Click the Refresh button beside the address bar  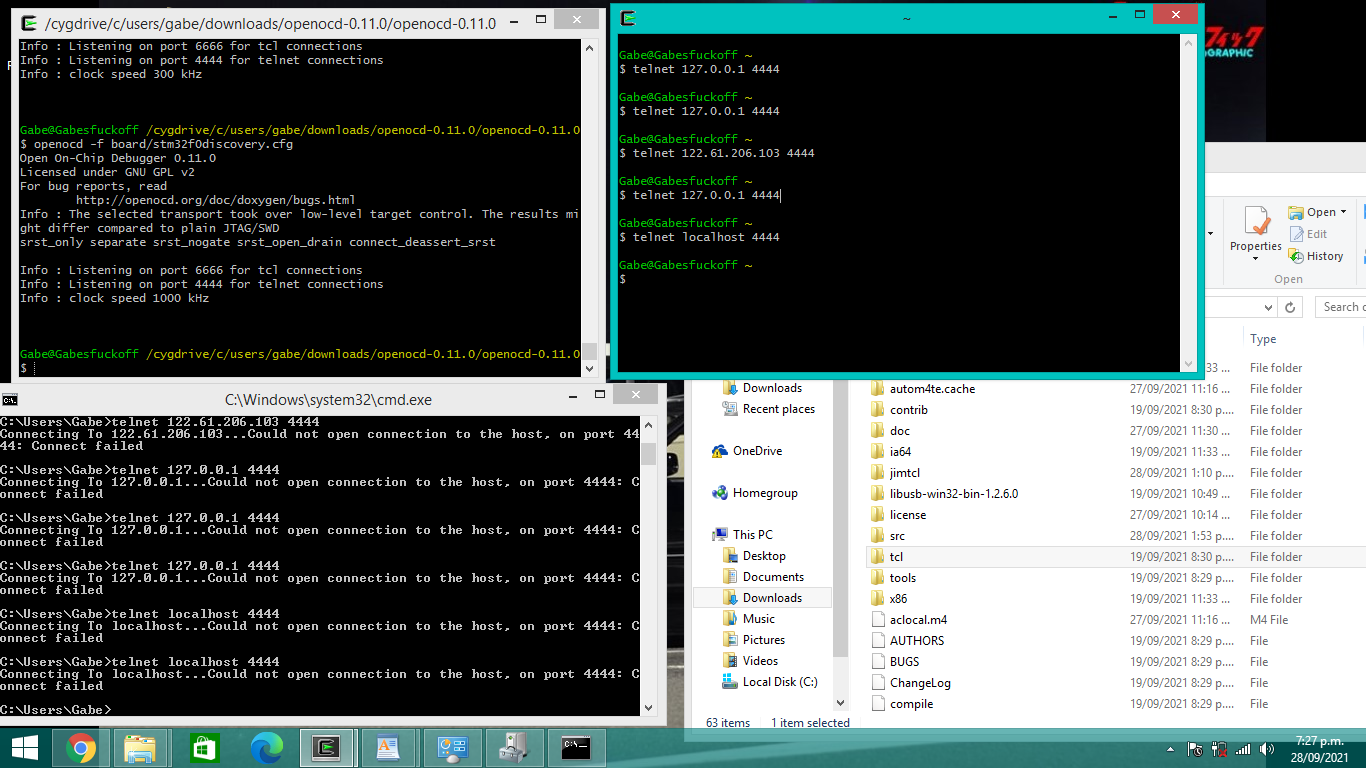pos(1290,307)
